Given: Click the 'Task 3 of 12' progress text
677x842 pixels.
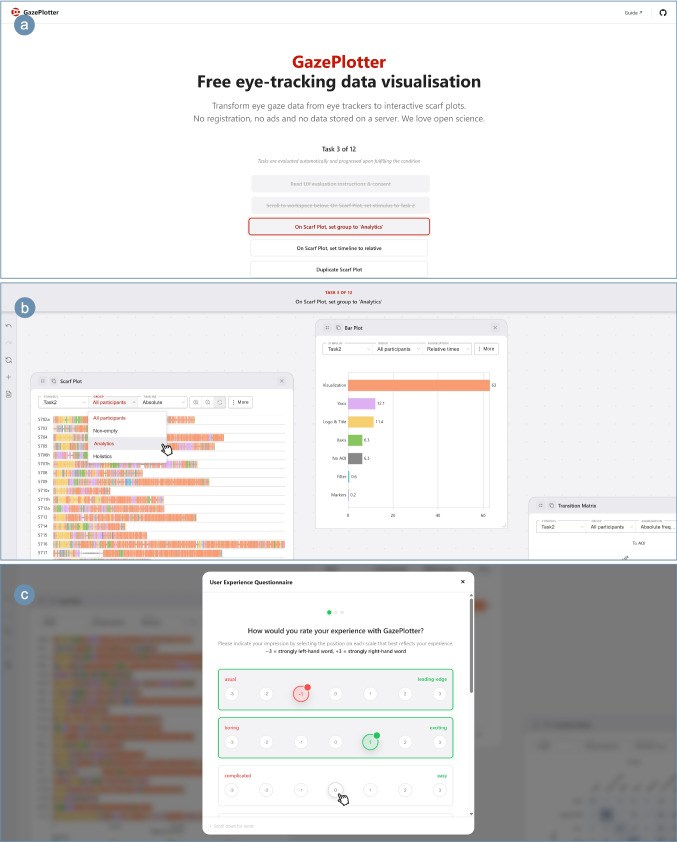Looking at the screenshot, I should point(339,149).
